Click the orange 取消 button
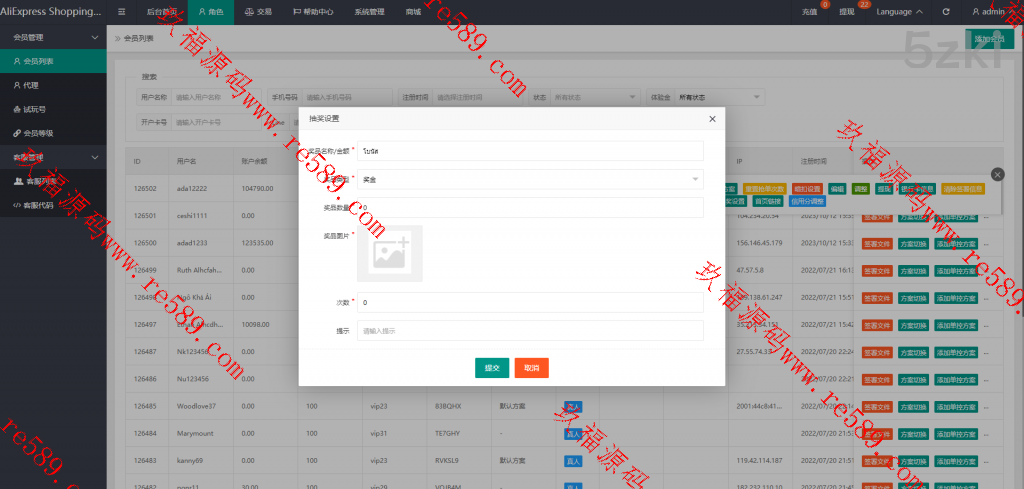Viewport: 1024px width, 489px height. (531, 368)
